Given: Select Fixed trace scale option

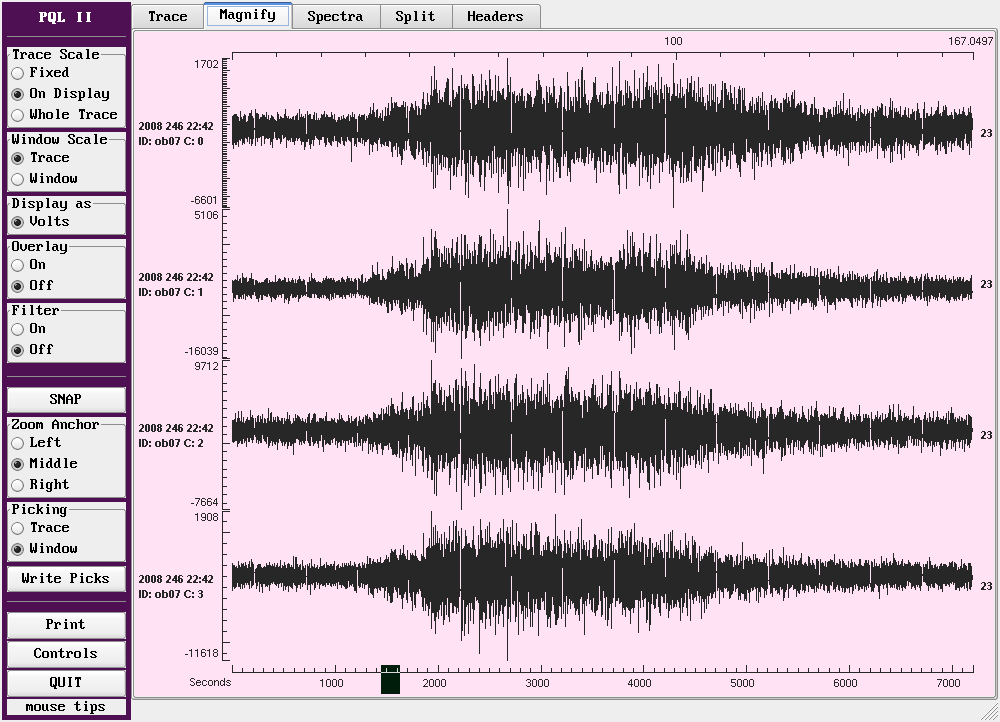Looking at the screenshot, I should (18, 73).
